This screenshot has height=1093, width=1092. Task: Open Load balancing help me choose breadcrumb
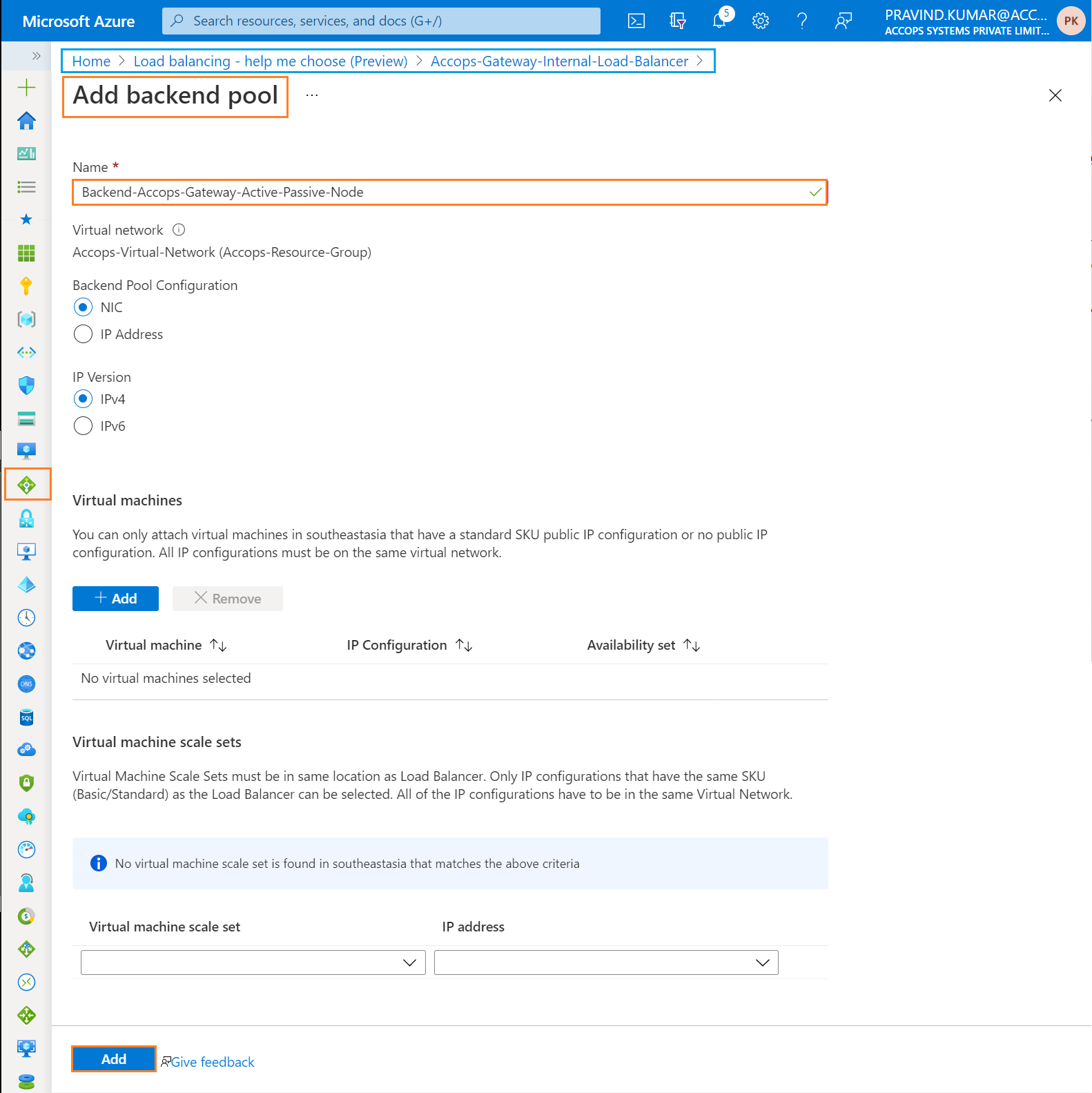(x=271, y=61)
